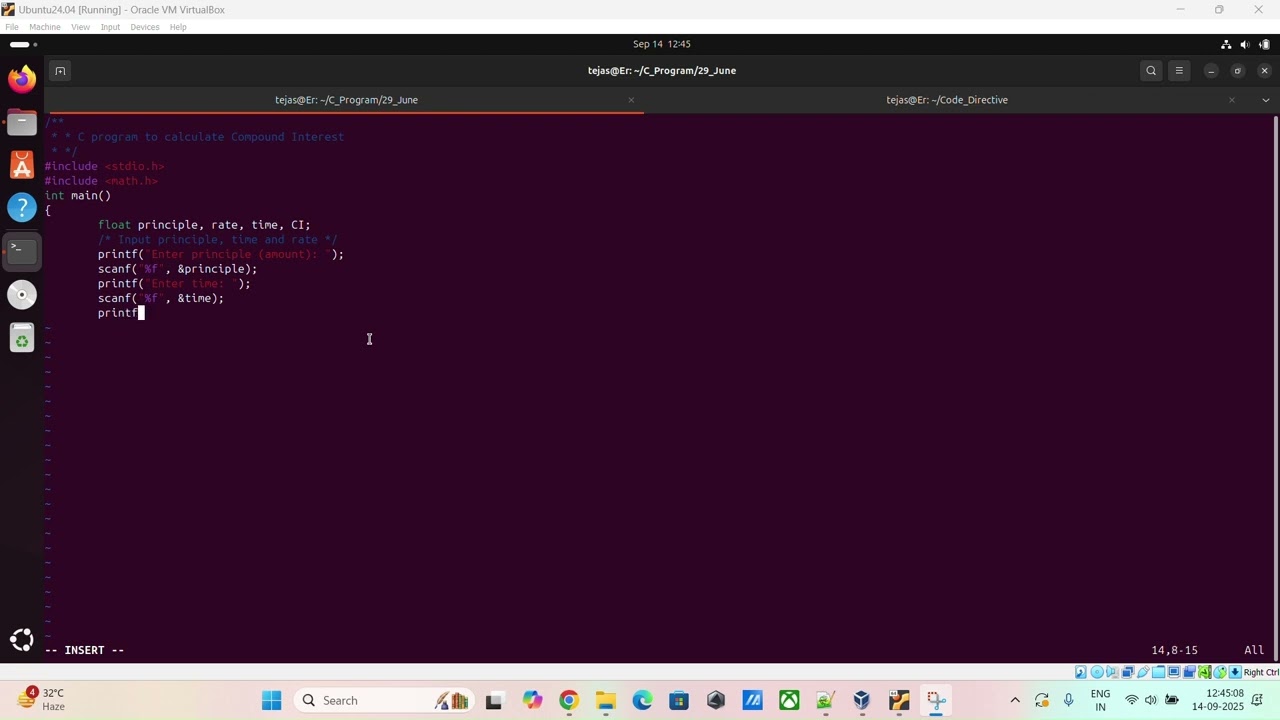Click VirtualBox network adapters indicator
This screenshot has width=1280, height=720.
1127,672
